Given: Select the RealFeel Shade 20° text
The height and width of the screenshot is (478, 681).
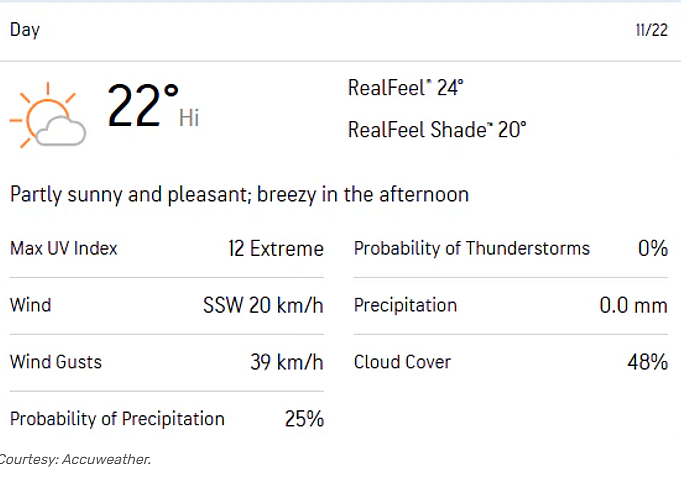Looking at the screenshot, I should [x=437, y=129].
